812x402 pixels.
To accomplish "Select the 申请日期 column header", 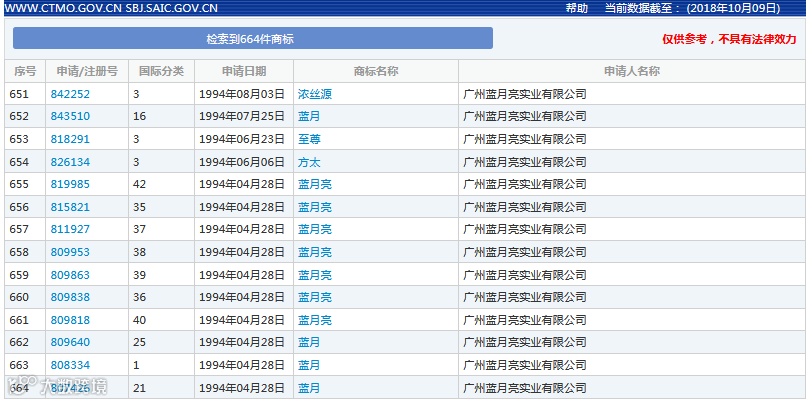I will (x=244, y=71).
